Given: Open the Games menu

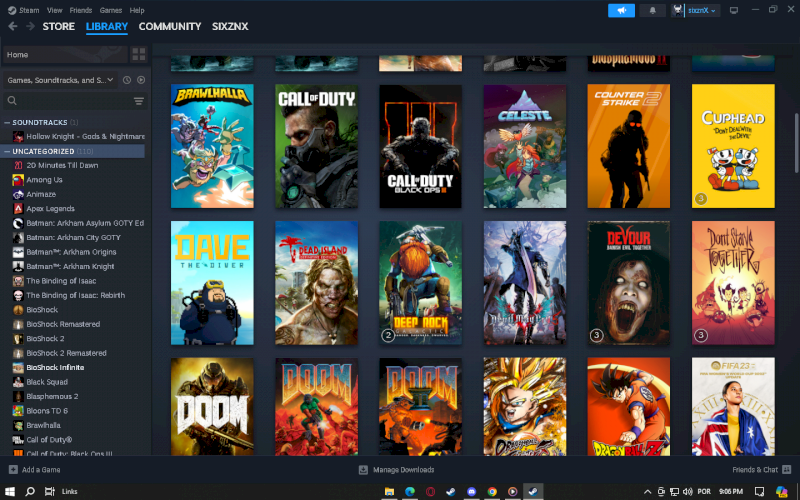Looking at the screenshot, I should (111, 10).
